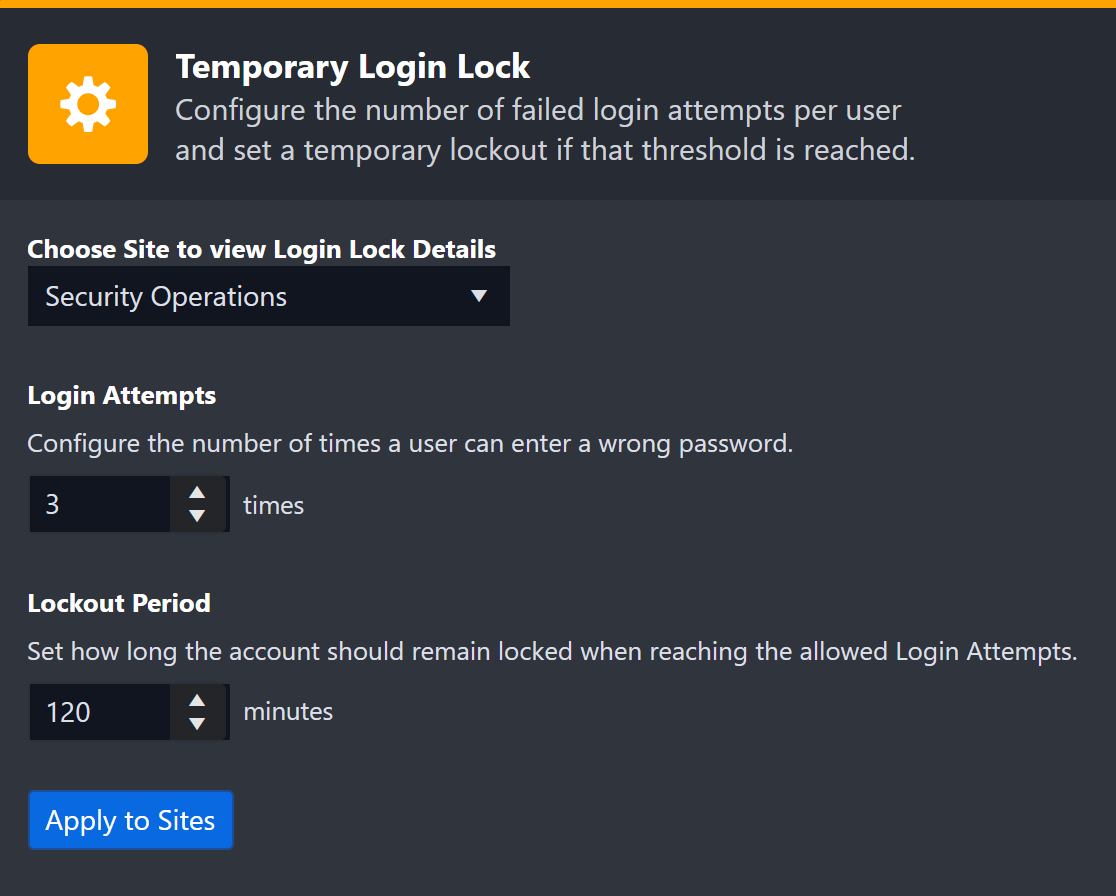Click the Temporary Login Lock heading
The width and height of the screenshot is (1116, 896).
[353, 67]
